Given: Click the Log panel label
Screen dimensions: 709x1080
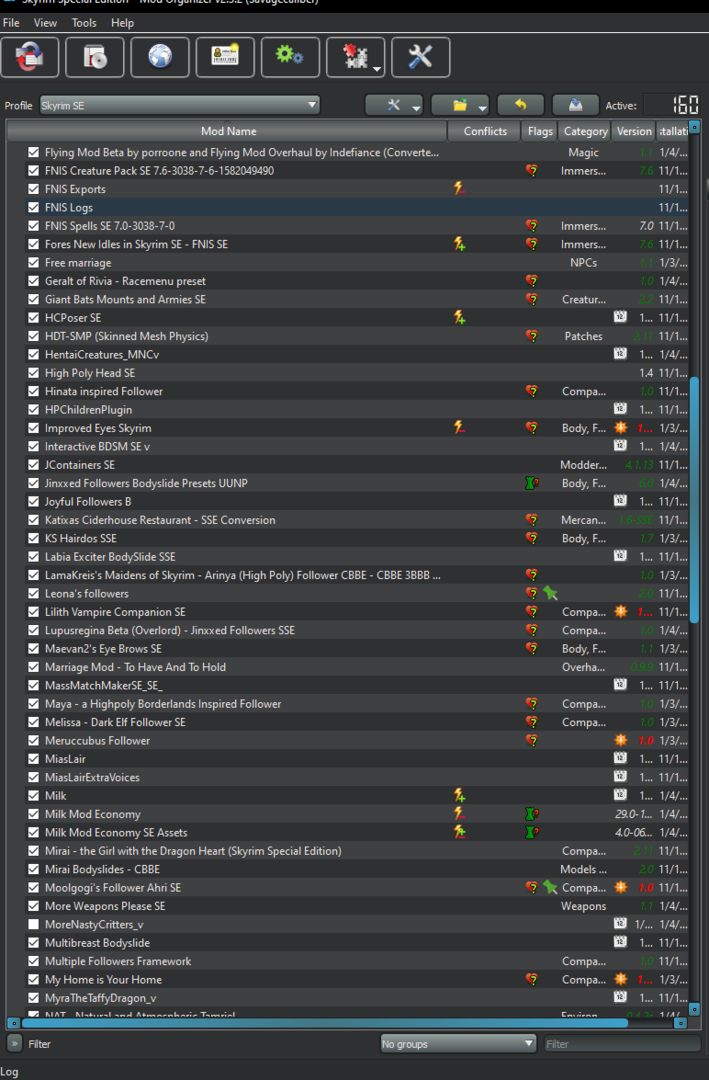Looking at the screenshot, I should click(10, 1072).
